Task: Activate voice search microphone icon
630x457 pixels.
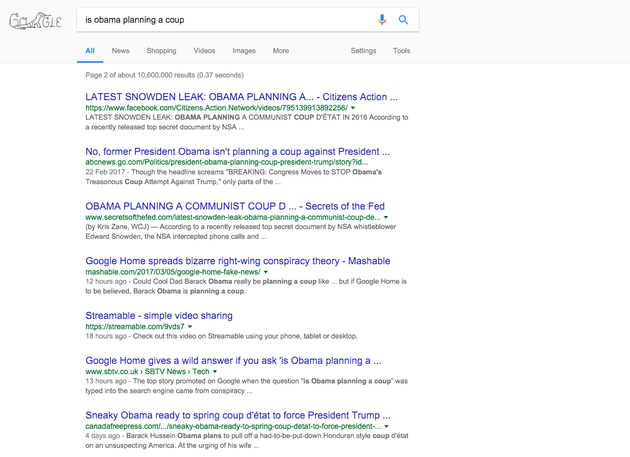Action: (382, 19)
